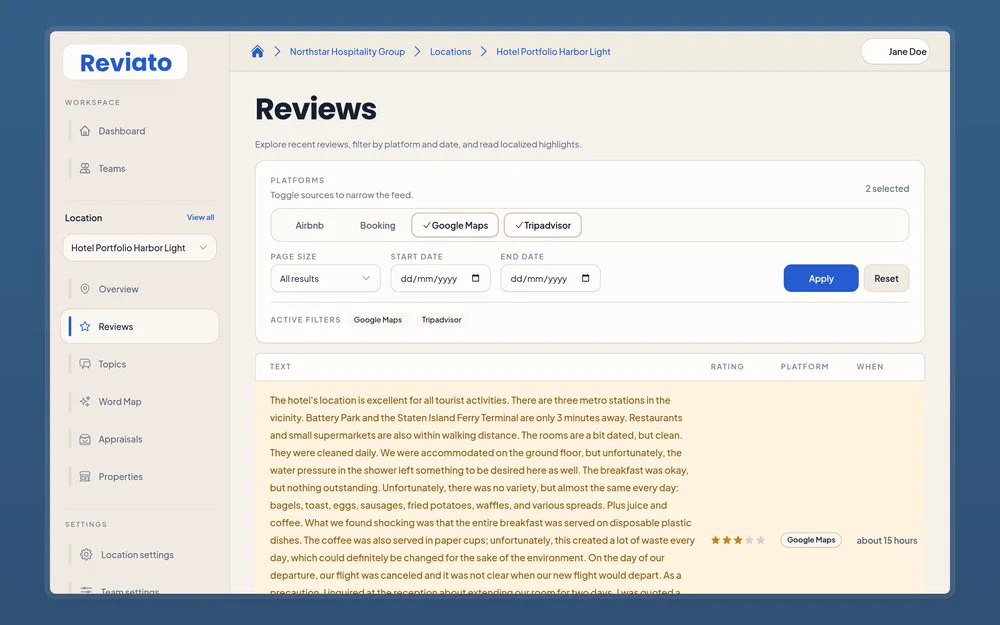Click the Reset button
This screenshot has width=1000, height=625.
(x=886, y=278)
